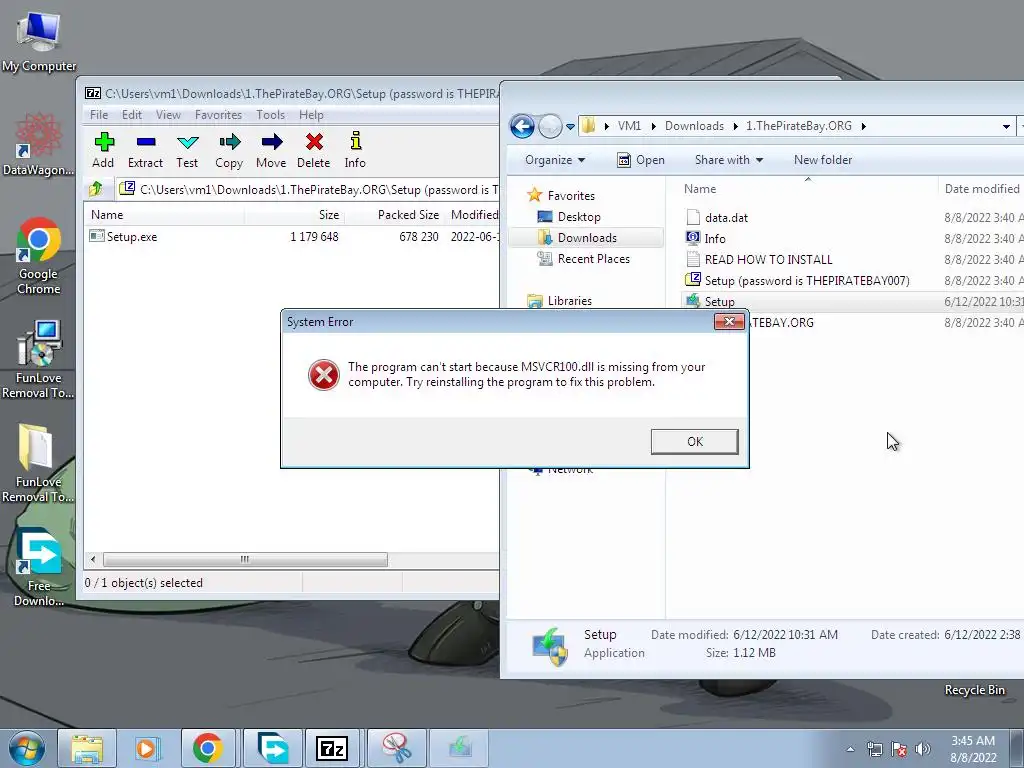Open the File menu in 7-Zip
The width and height of the screenshot is (1024, 768).
[99, 115]
